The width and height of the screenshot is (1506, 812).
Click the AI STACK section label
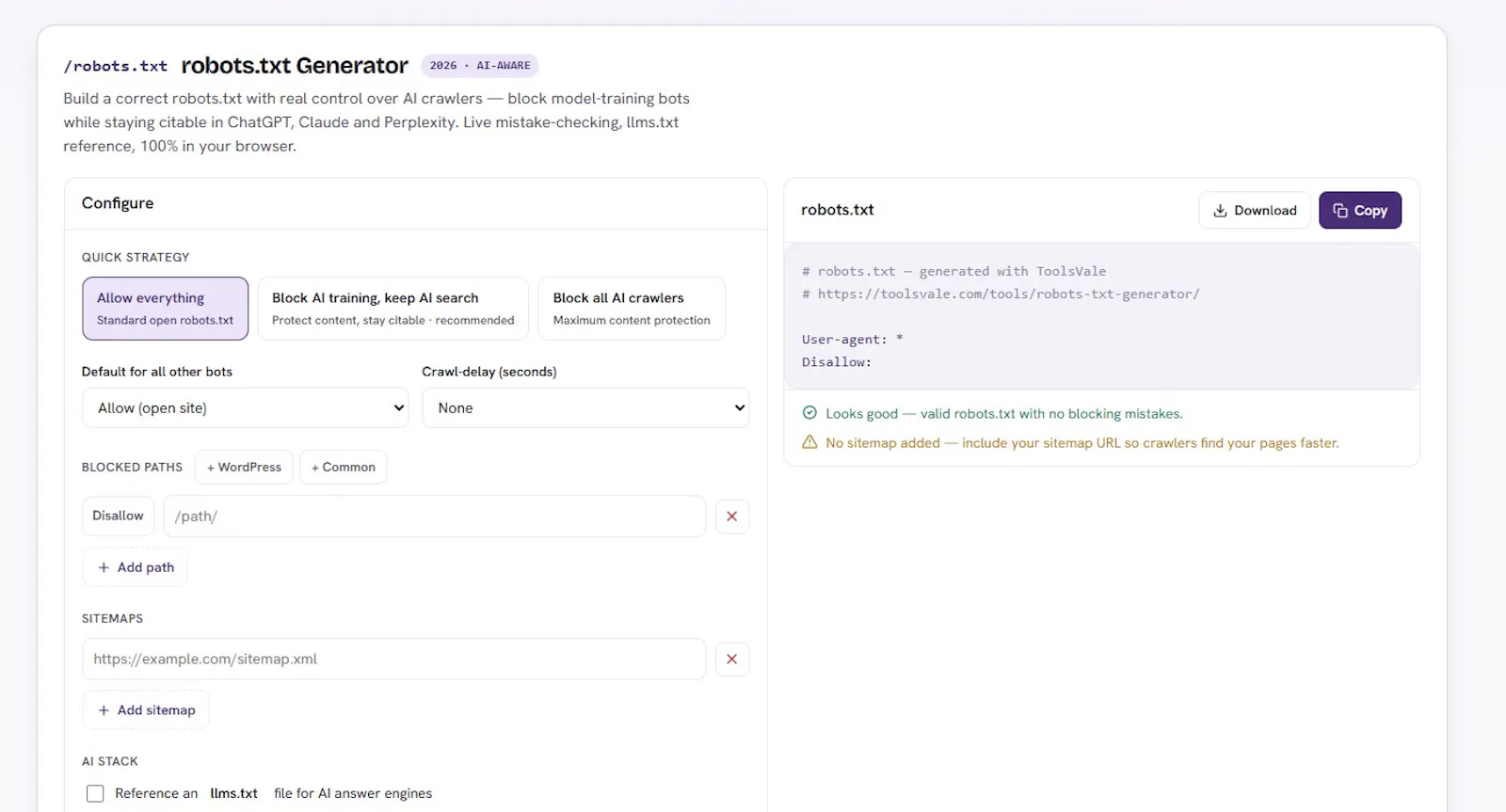pos(110,761)
